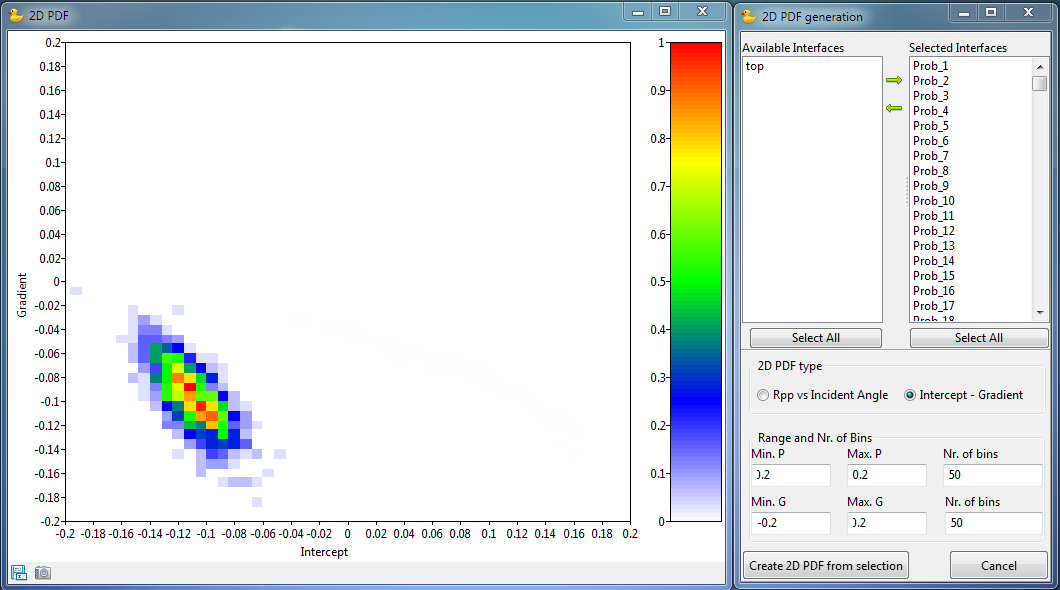
Task: Select Prob_16 in Selected Interfaces
Action: coord(934,291)
